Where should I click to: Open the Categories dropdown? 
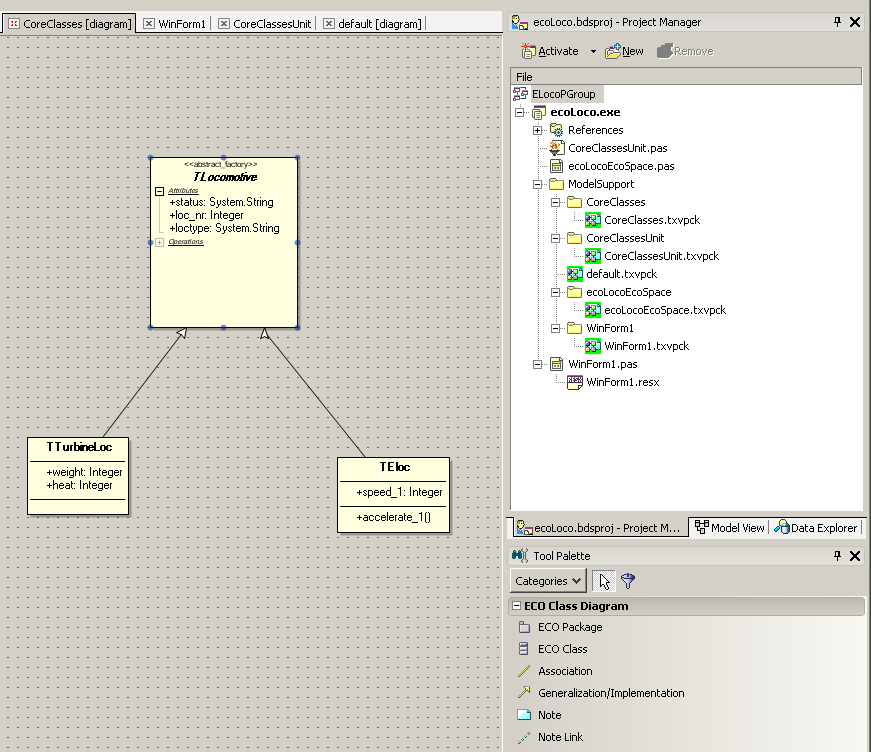549,581
